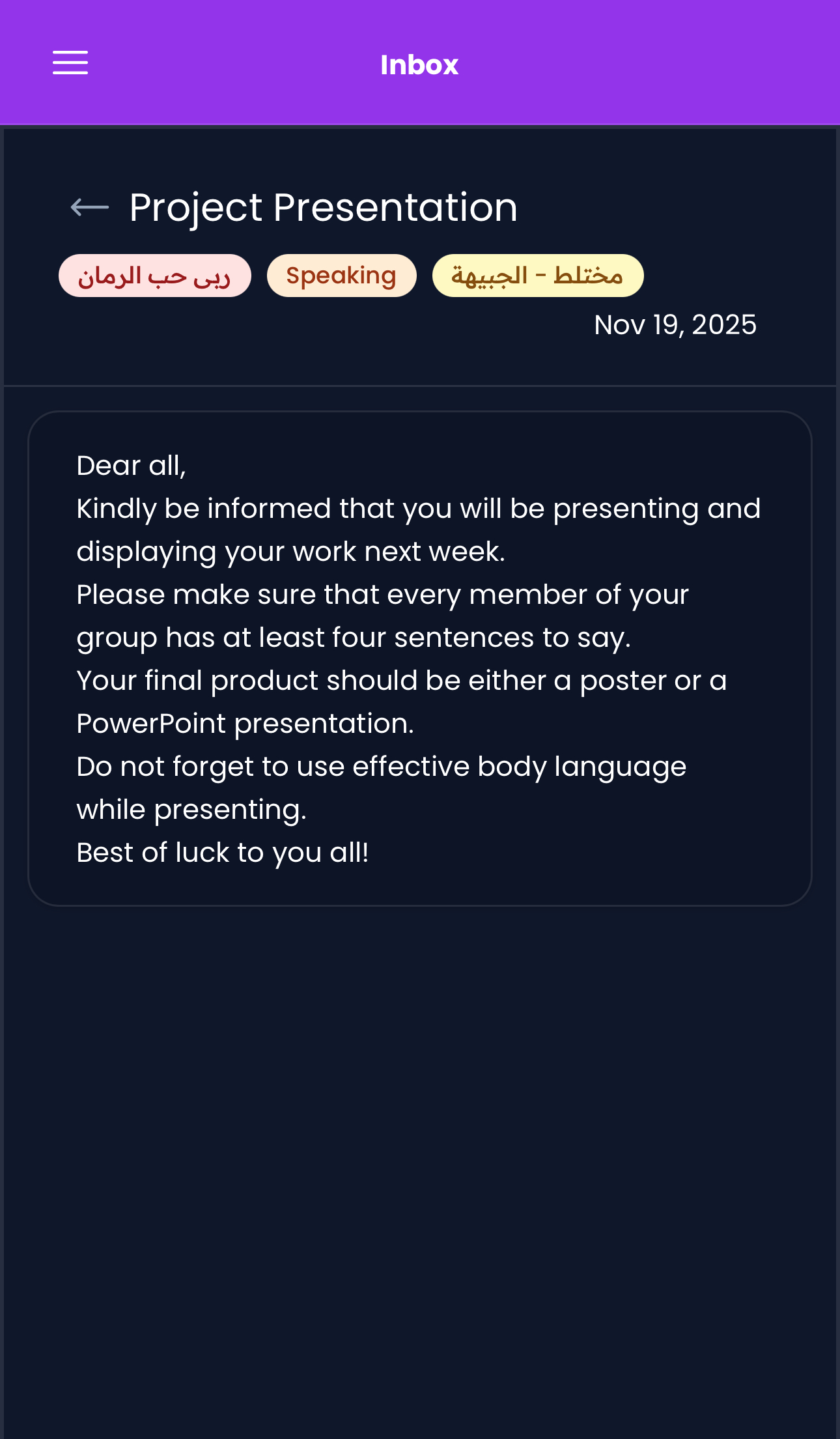The height and width of the screenshot is (1439, 840).
Task: Click the words "body language" in message
Action: click(581, 767)
